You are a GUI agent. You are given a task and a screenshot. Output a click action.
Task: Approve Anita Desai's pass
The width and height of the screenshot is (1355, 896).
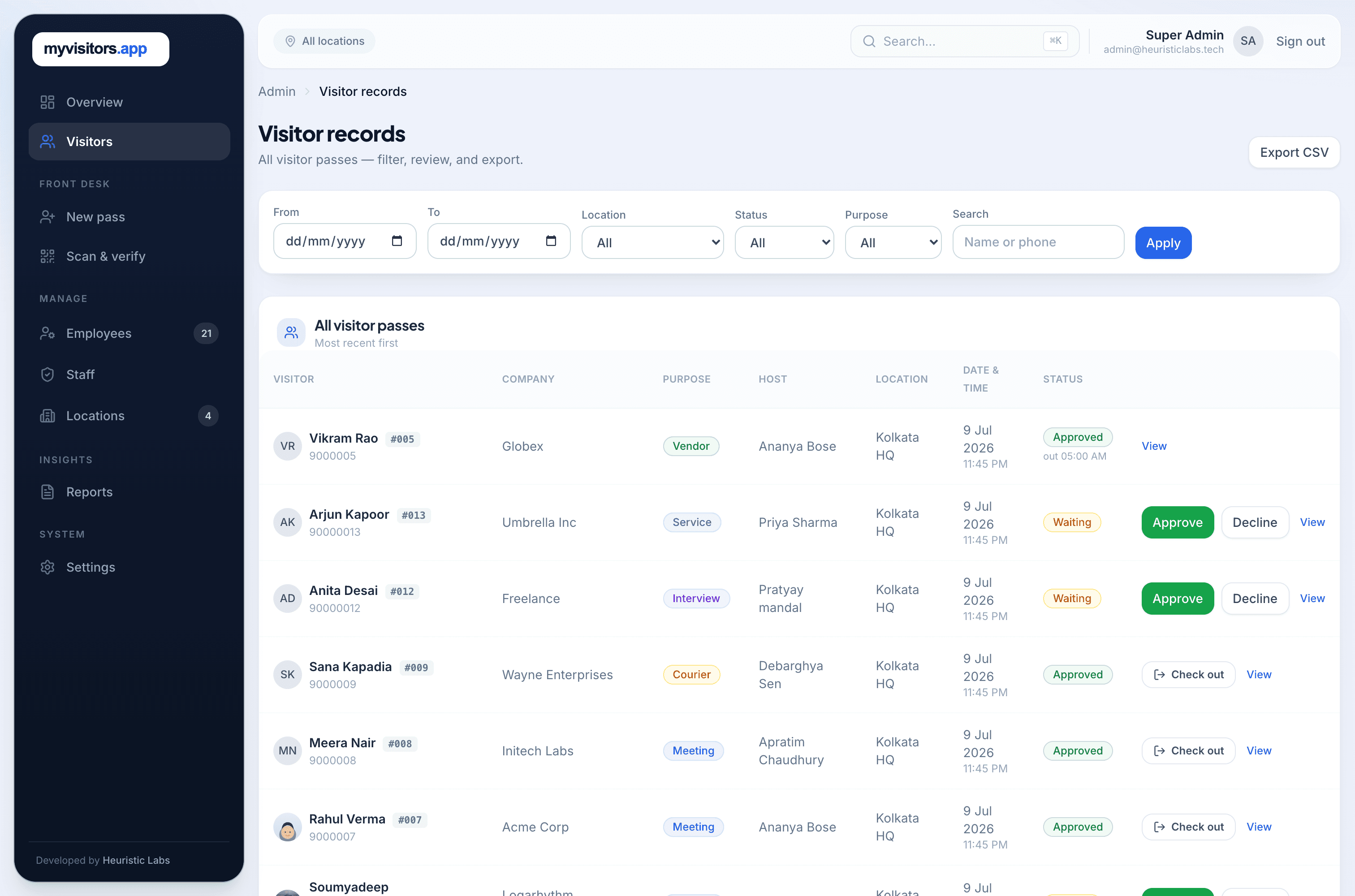(1177, 598)
